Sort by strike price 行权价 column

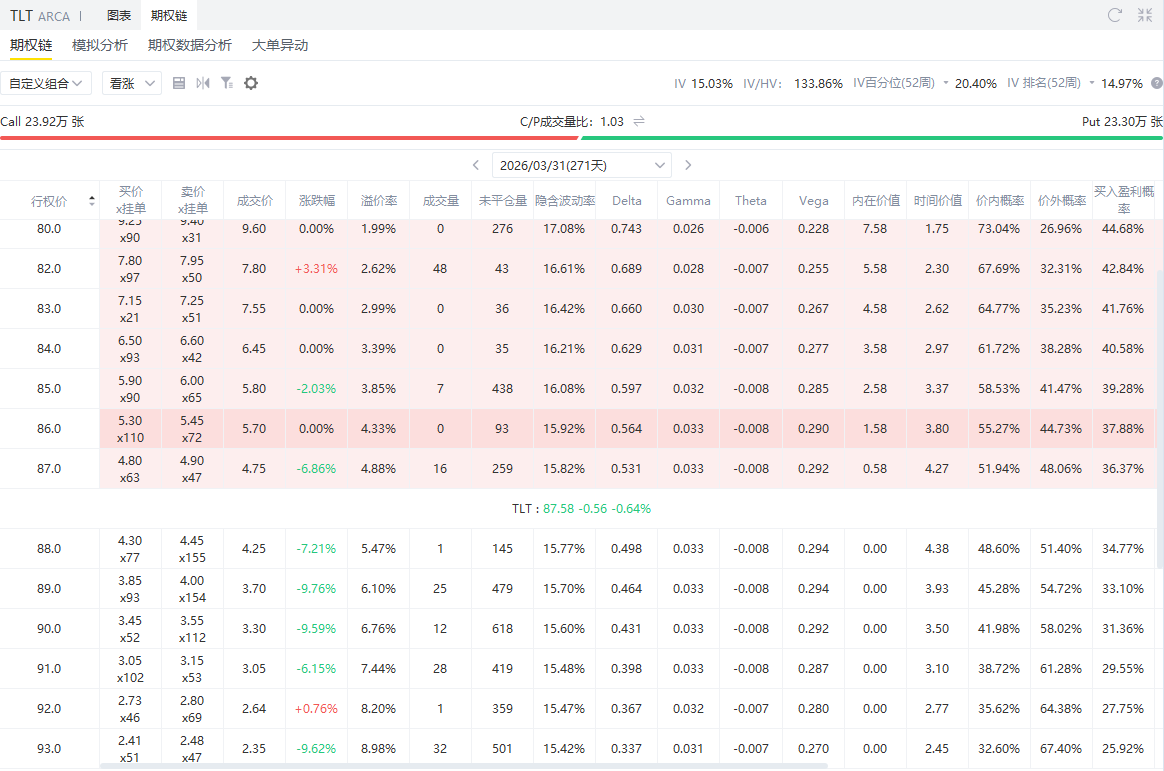(50, 201)
